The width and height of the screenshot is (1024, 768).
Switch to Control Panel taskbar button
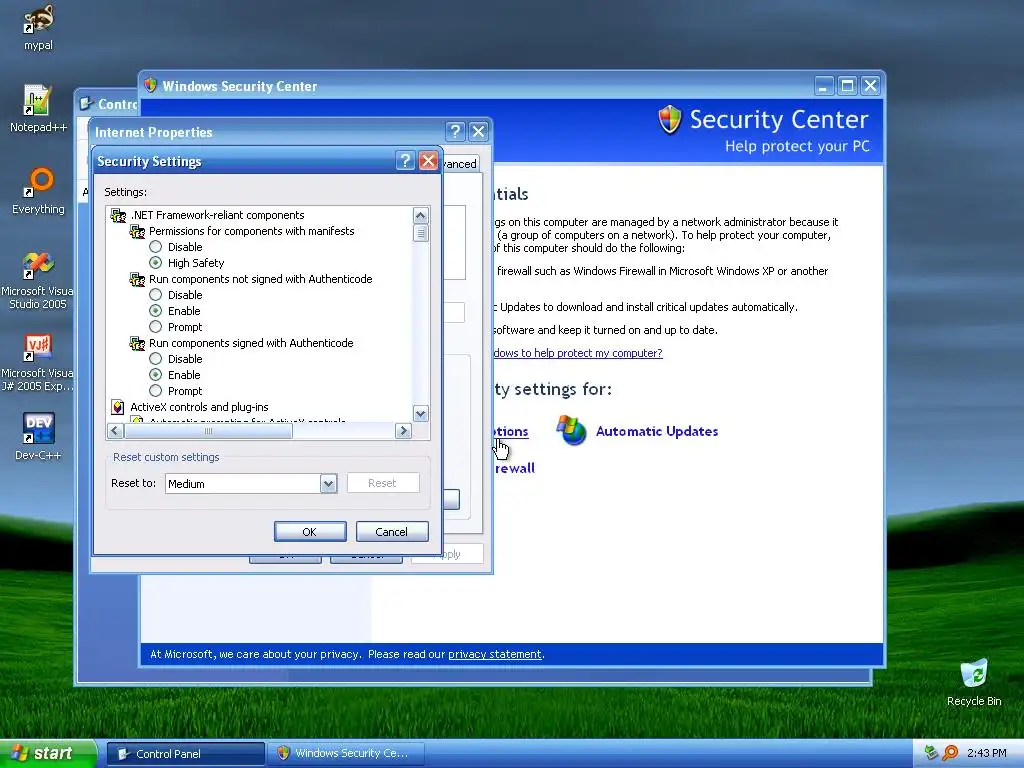point(185,754)
